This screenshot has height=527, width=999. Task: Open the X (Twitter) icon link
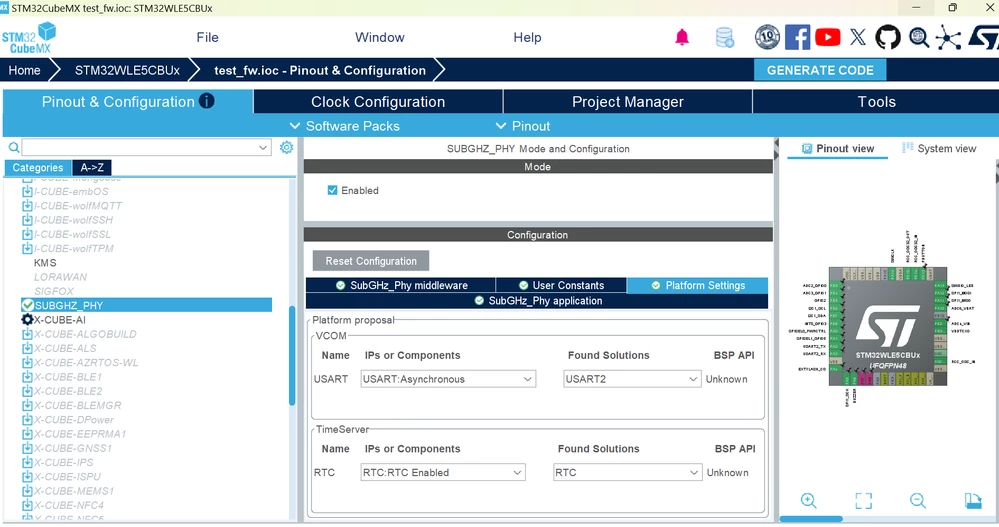coord(858,38)
